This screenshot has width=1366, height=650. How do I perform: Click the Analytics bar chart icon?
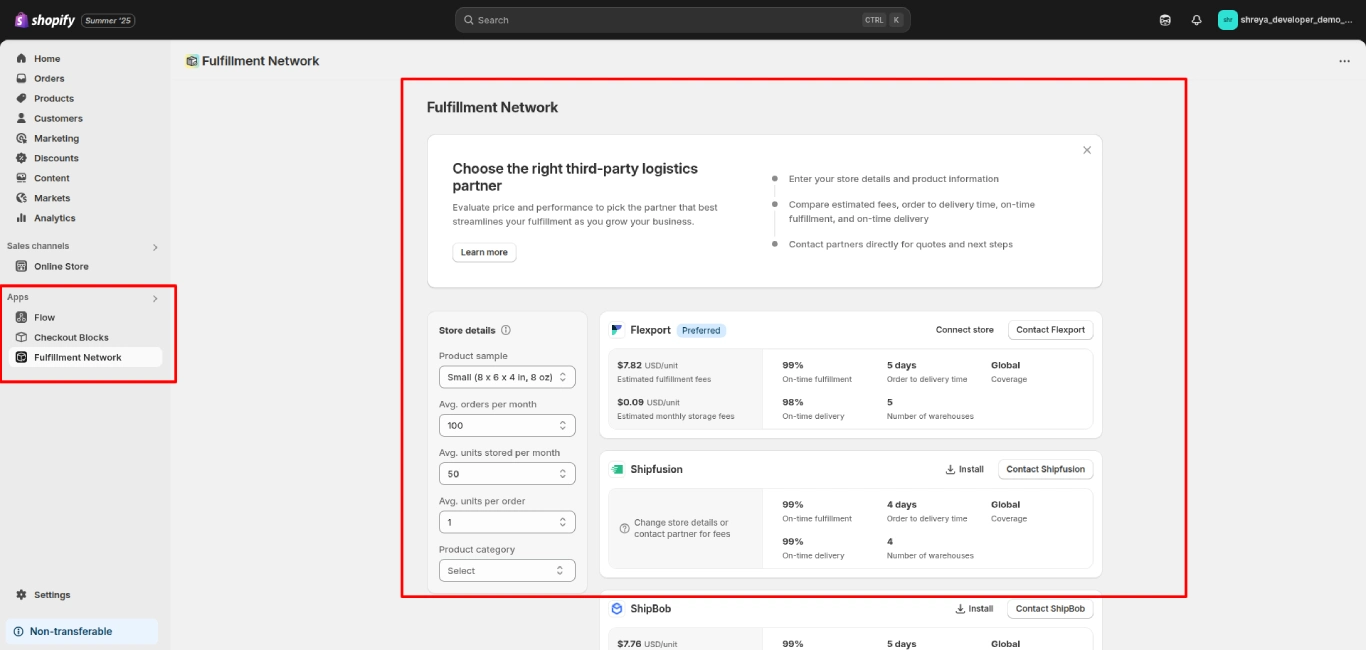pos(21,218)
